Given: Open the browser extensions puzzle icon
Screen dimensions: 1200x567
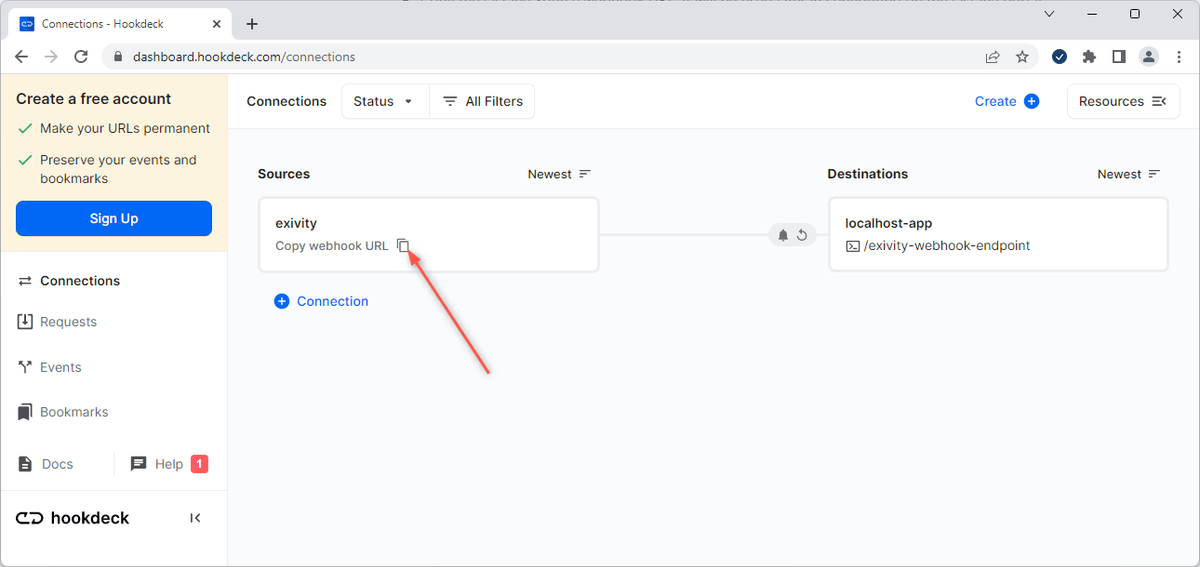Looking at the screenshot, I should pyautogui.click(x=1089, y=57).
